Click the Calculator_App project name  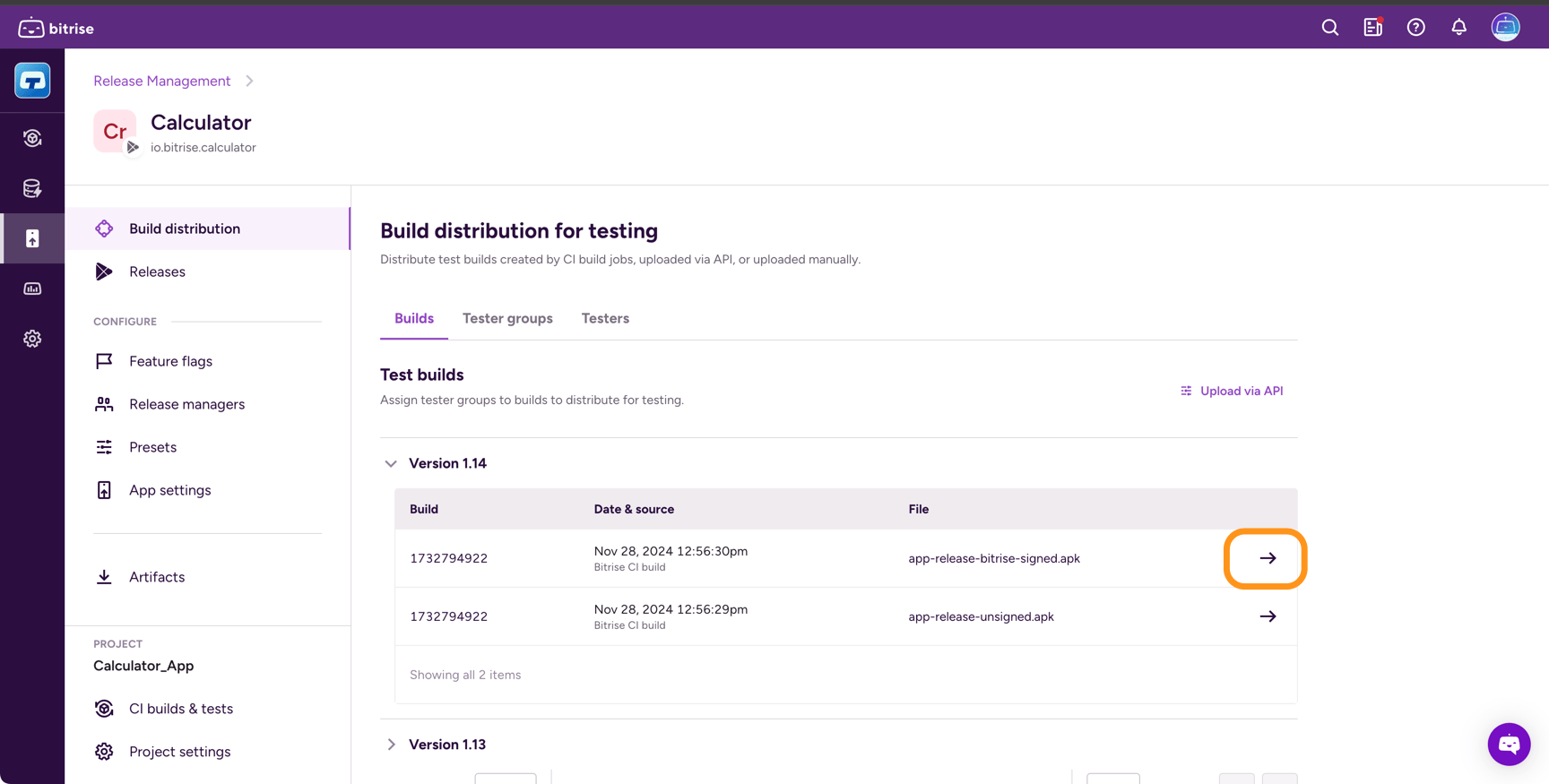[x=143, y=666]
